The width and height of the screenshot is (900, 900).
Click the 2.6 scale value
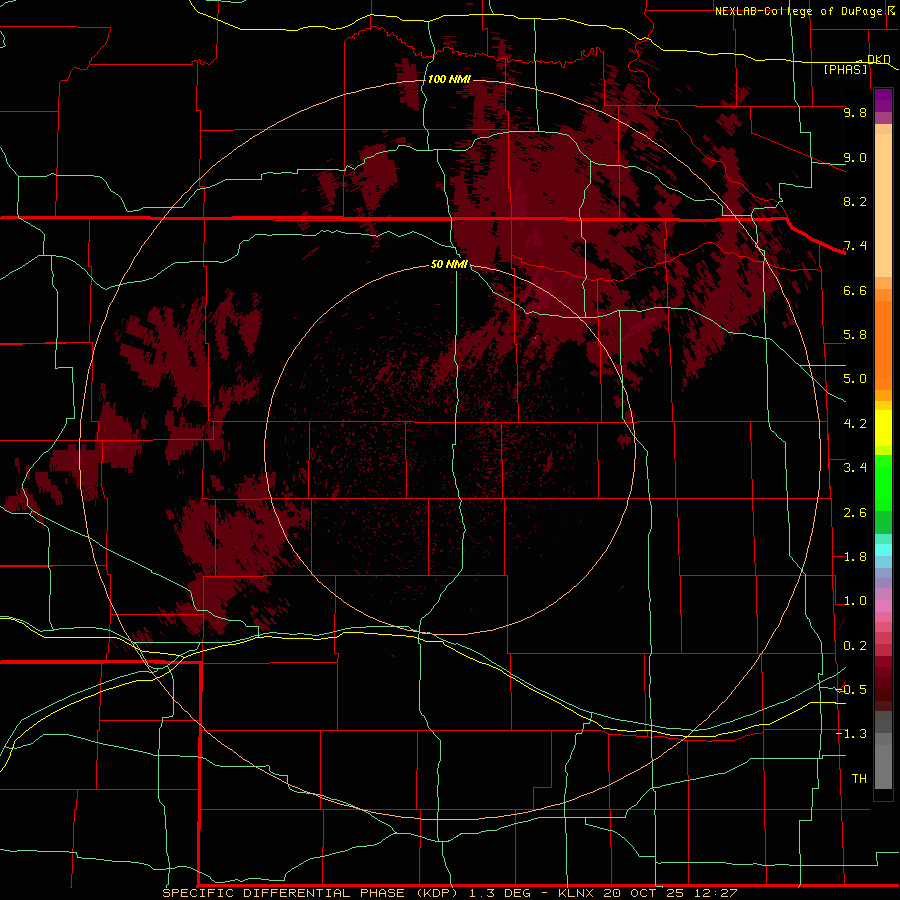[855, 513]
